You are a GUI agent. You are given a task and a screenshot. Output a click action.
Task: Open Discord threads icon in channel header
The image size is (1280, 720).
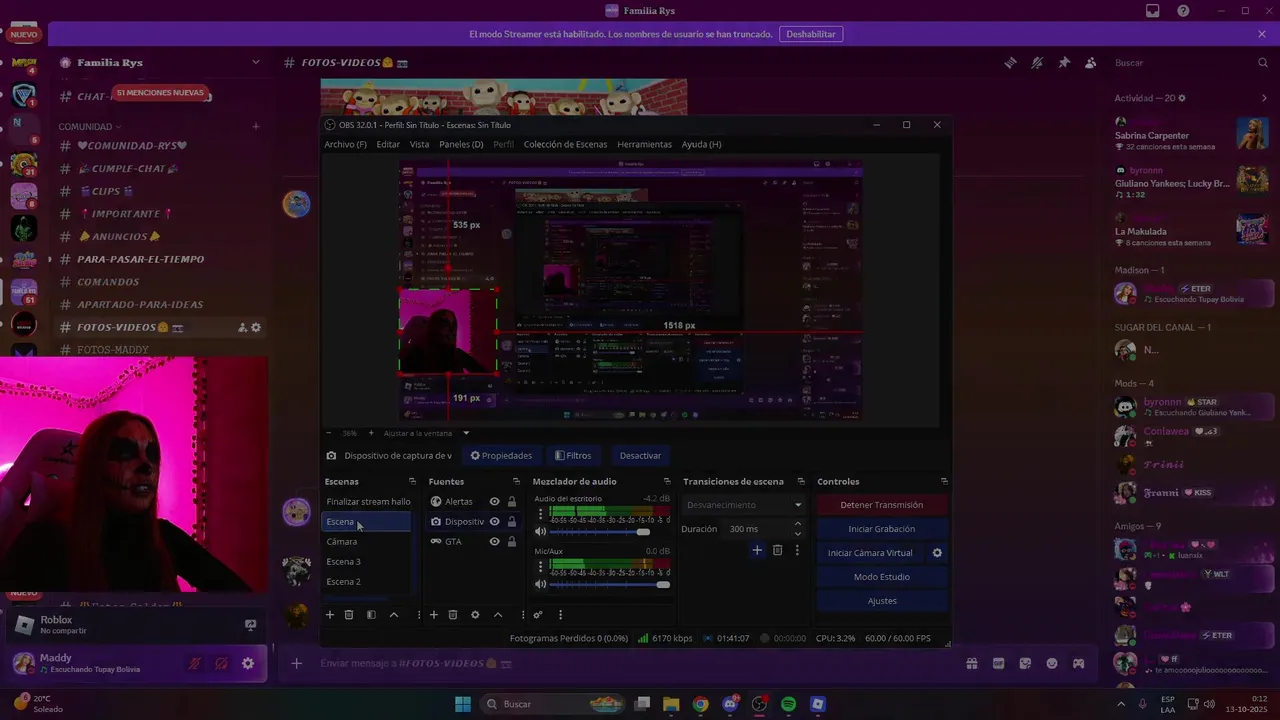1010,63
